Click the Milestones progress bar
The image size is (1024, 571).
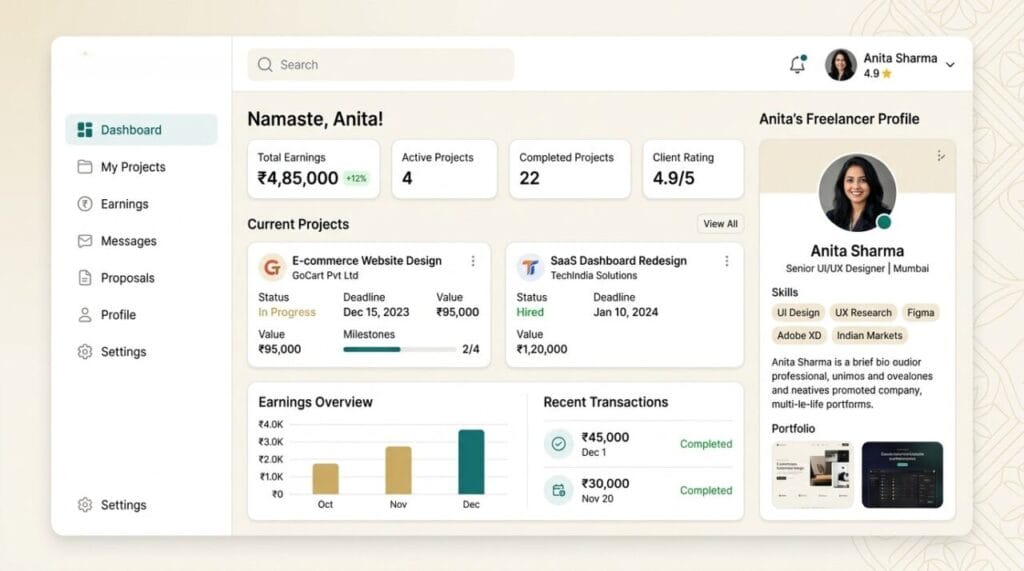[x=400, y=350]
